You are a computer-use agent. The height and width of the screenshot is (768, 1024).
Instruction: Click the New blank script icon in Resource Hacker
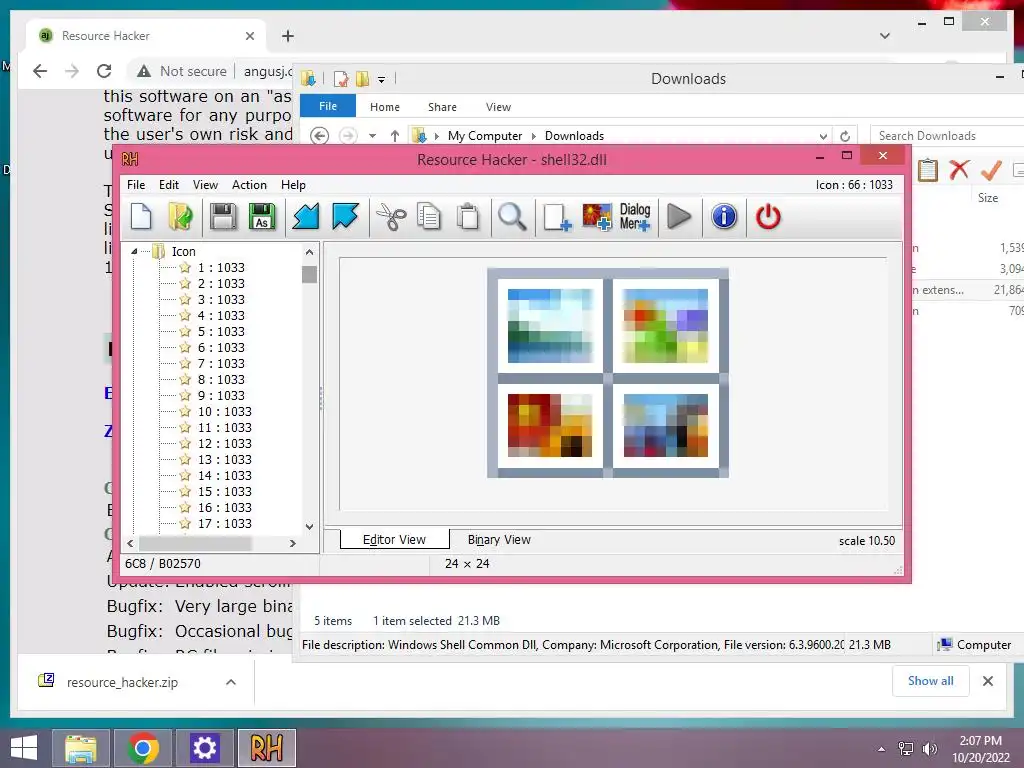click(x=141, y=217)
